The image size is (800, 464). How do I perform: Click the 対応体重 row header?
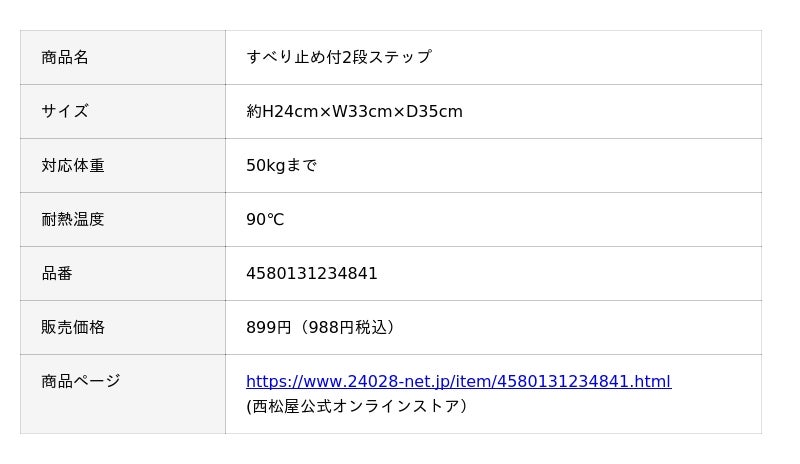[x=73, y=165]
